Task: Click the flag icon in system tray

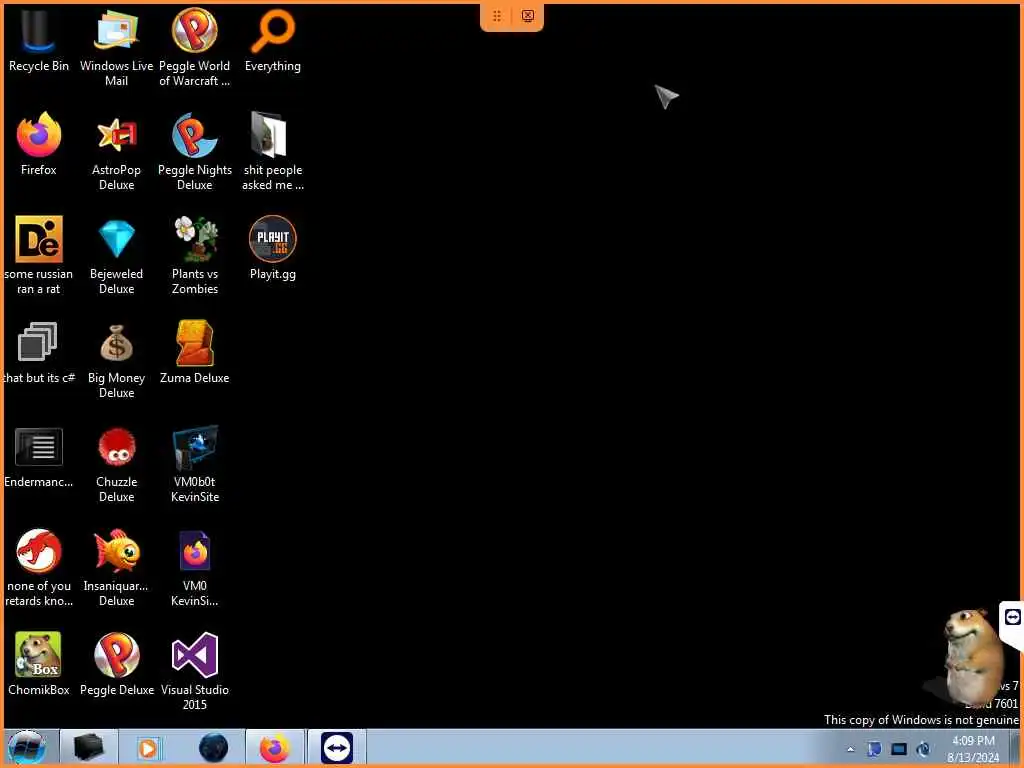Action: (x=874, y=749)
